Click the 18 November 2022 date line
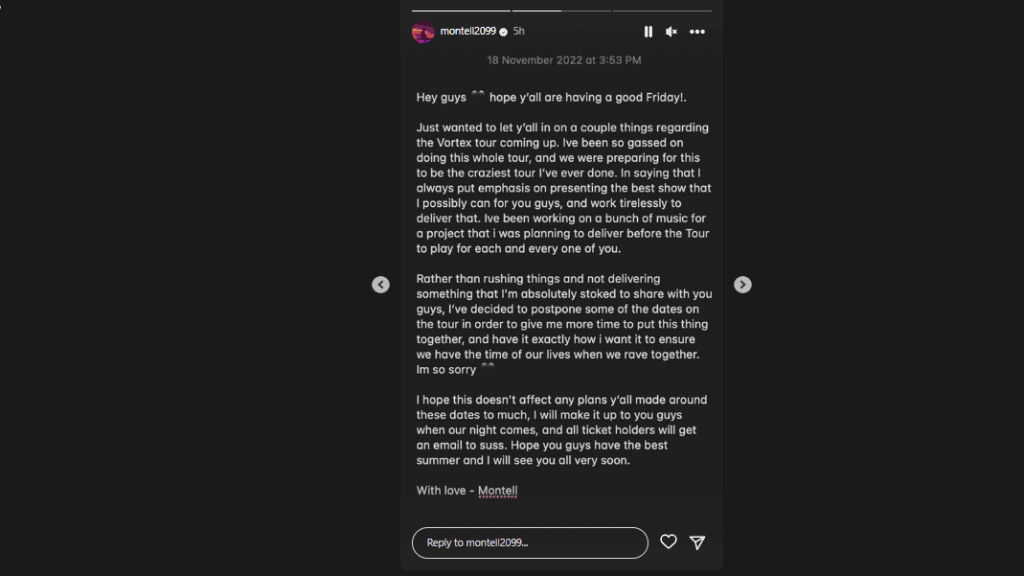 coord(564,60)
